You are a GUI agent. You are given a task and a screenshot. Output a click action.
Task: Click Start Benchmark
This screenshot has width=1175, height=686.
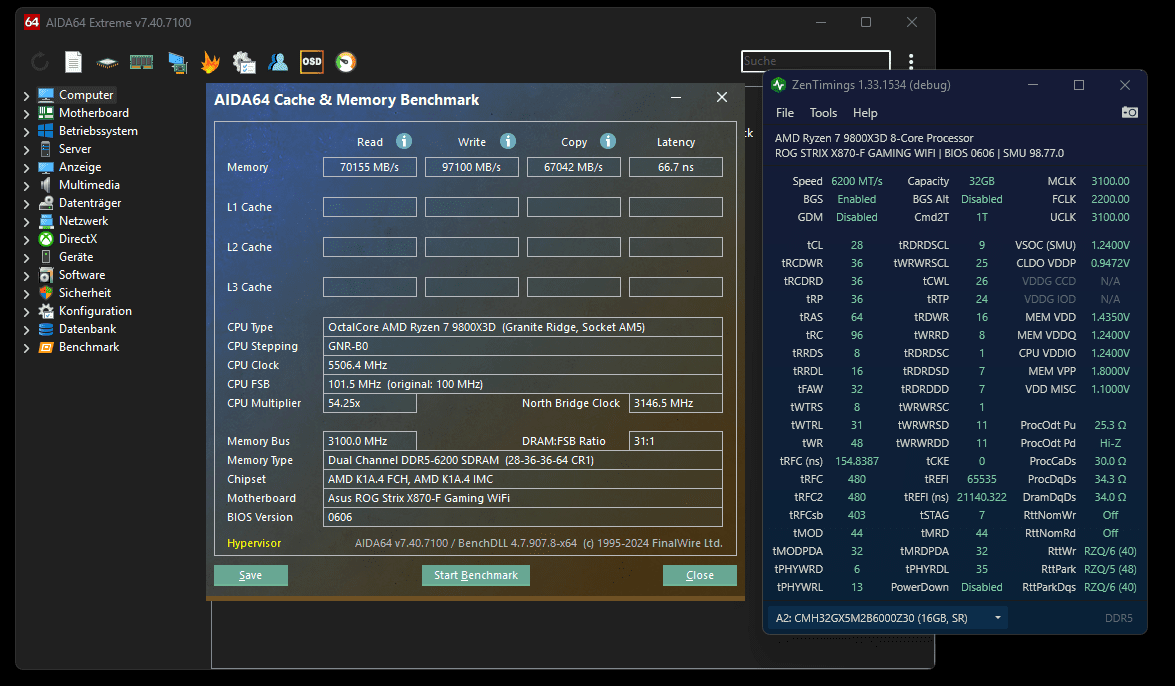click(476, 575)
